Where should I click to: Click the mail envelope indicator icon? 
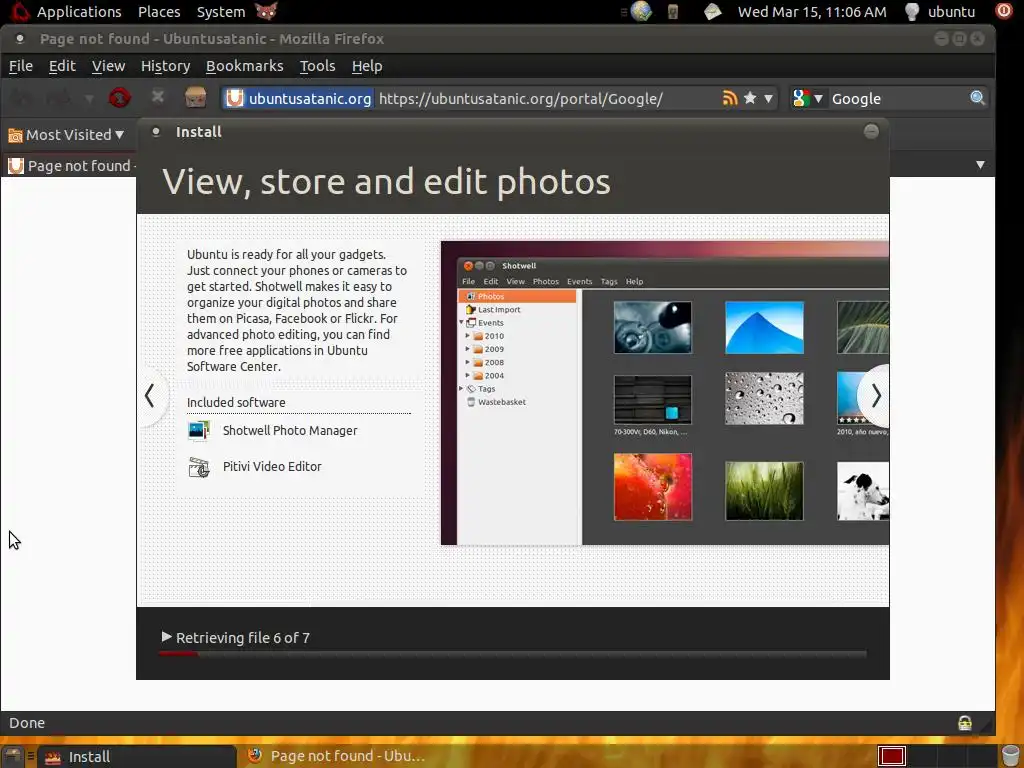coord(712,11)
